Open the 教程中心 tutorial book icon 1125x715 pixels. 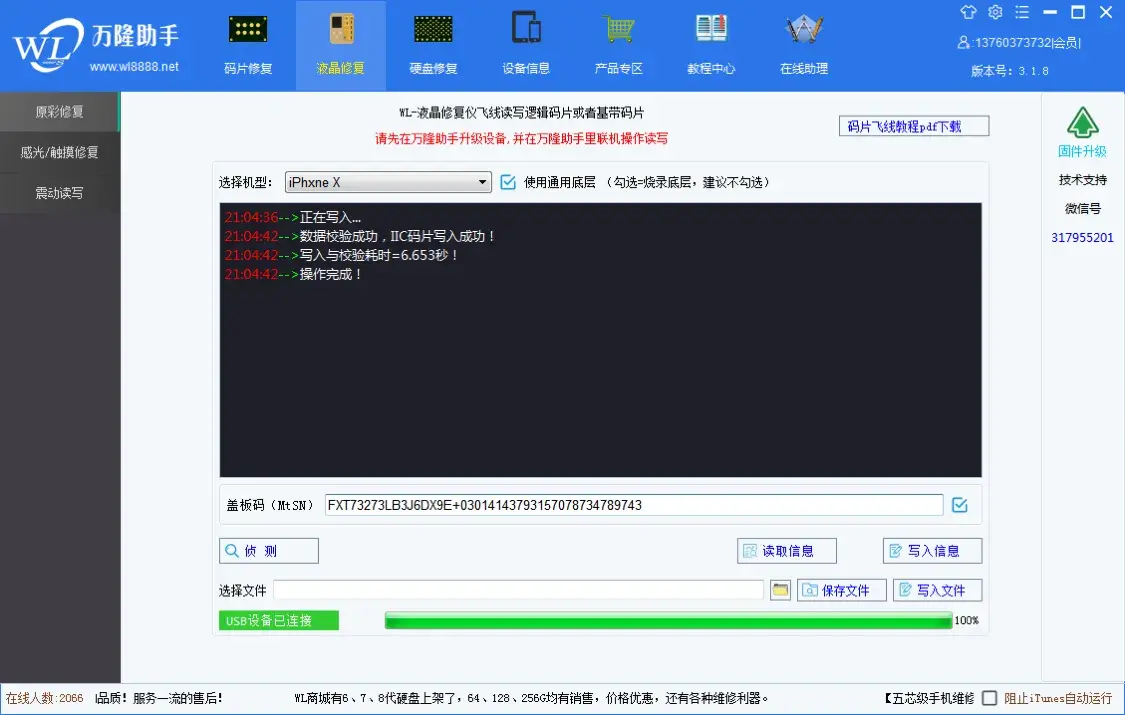point(711,30)
